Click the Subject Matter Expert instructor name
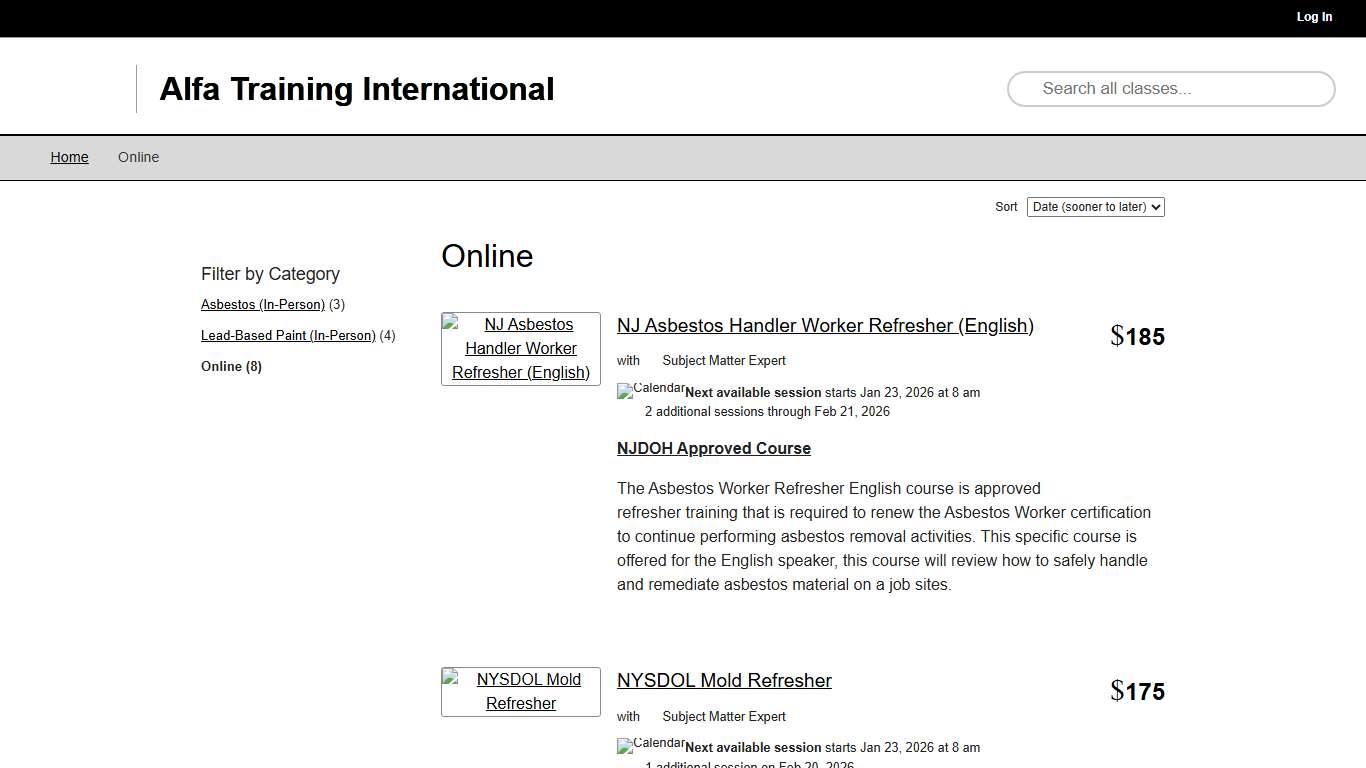 click(724, 360)
